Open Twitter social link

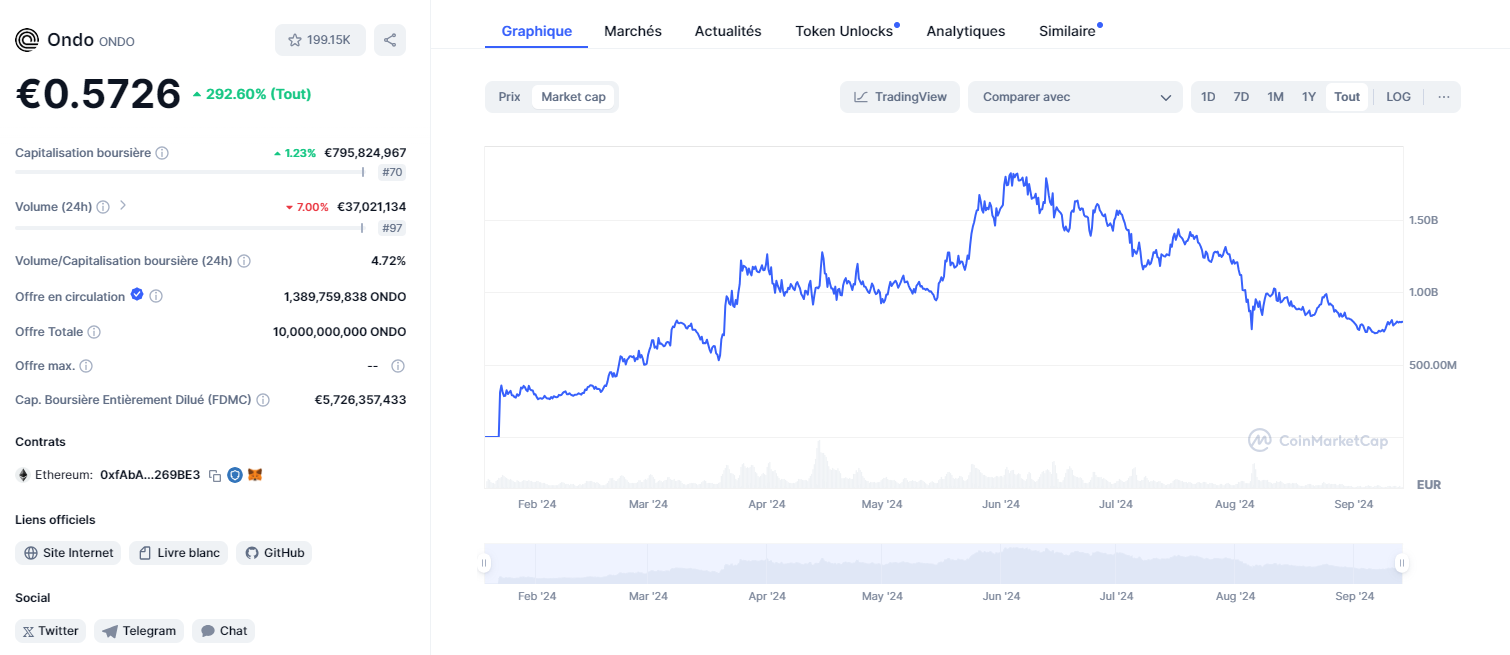tap(50, 631)
